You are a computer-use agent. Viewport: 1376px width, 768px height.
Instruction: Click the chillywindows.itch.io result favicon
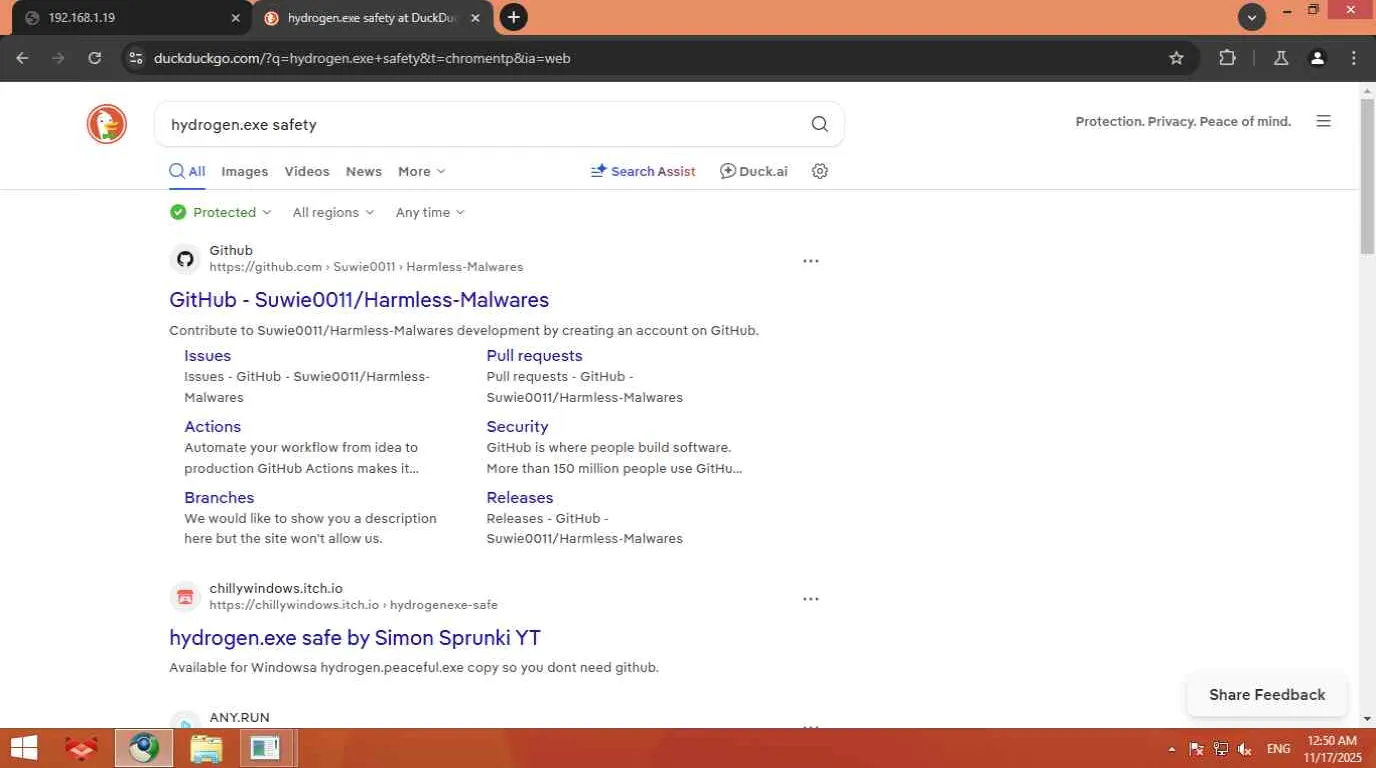tap(185, 597)
